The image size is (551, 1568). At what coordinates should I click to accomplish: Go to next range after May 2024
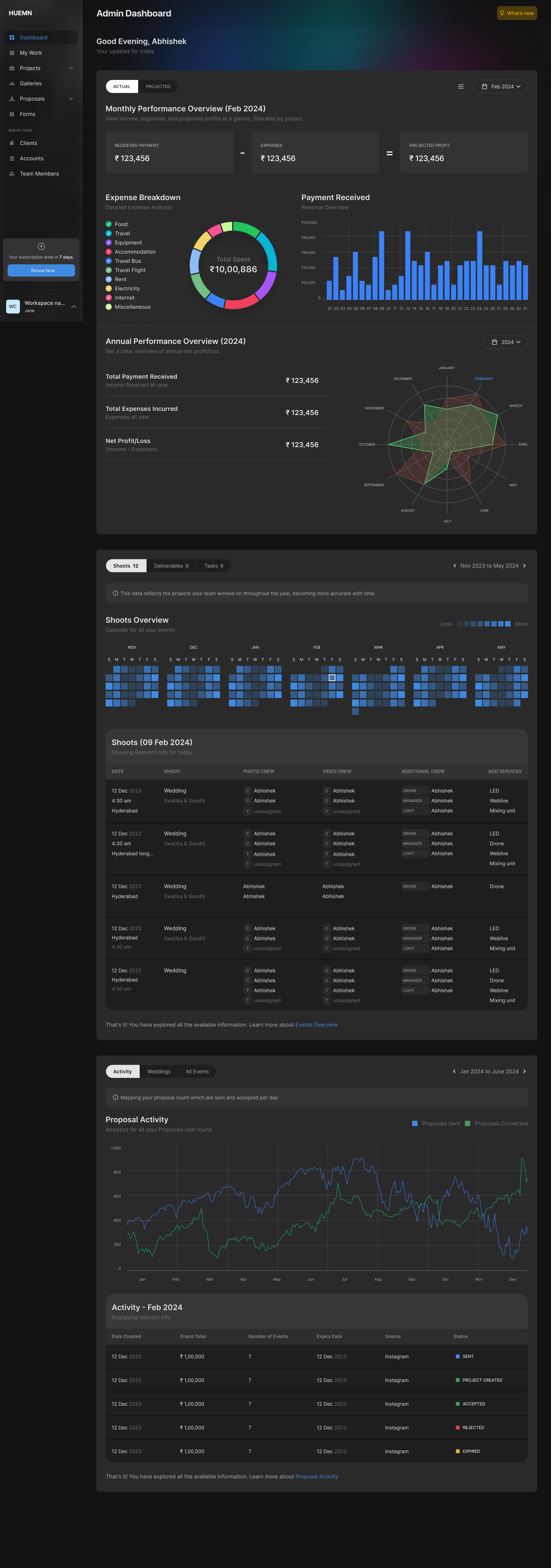point(524,565)
